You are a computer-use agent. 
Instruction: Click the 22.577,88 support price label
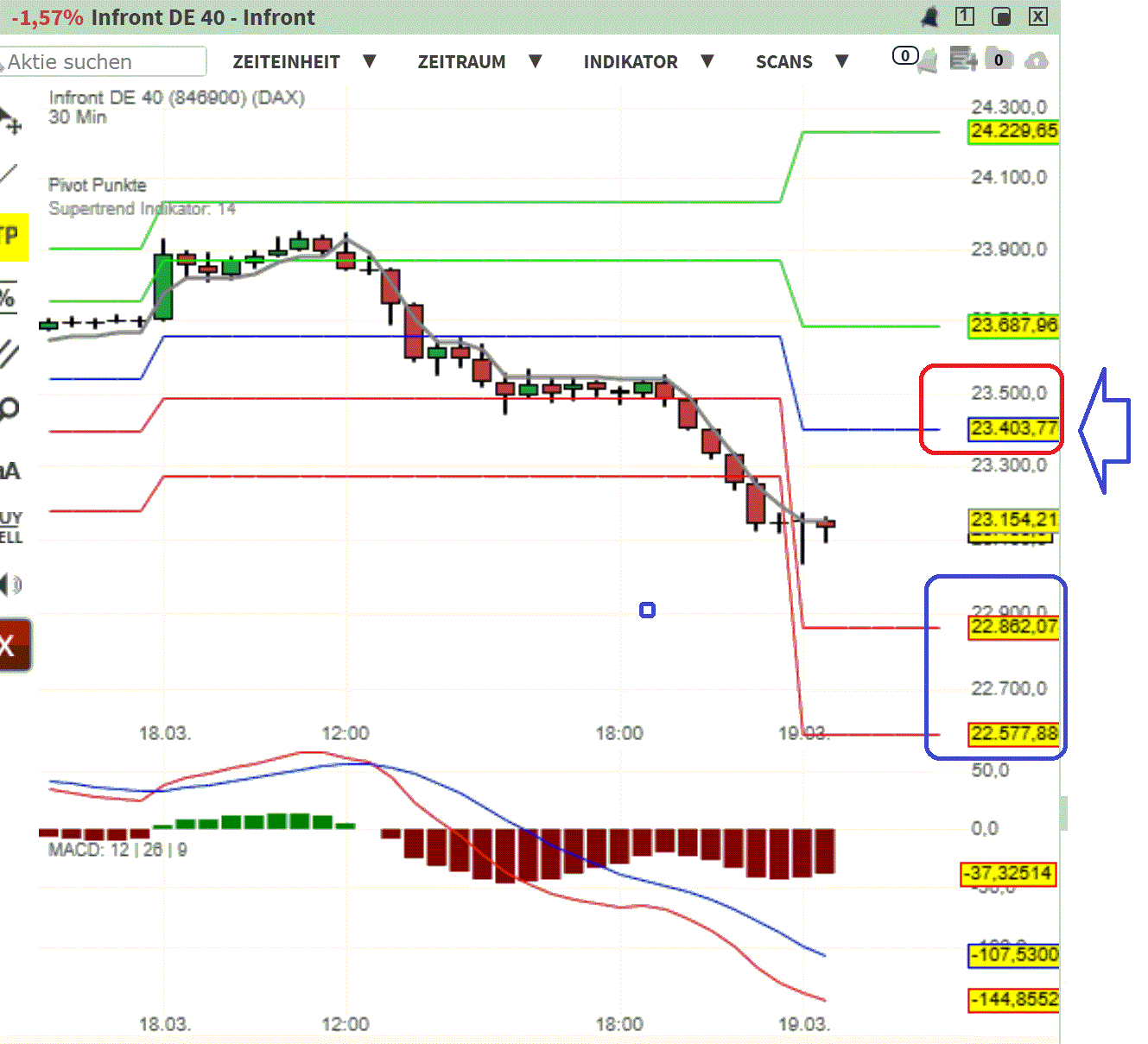[x=1014, y=734]
